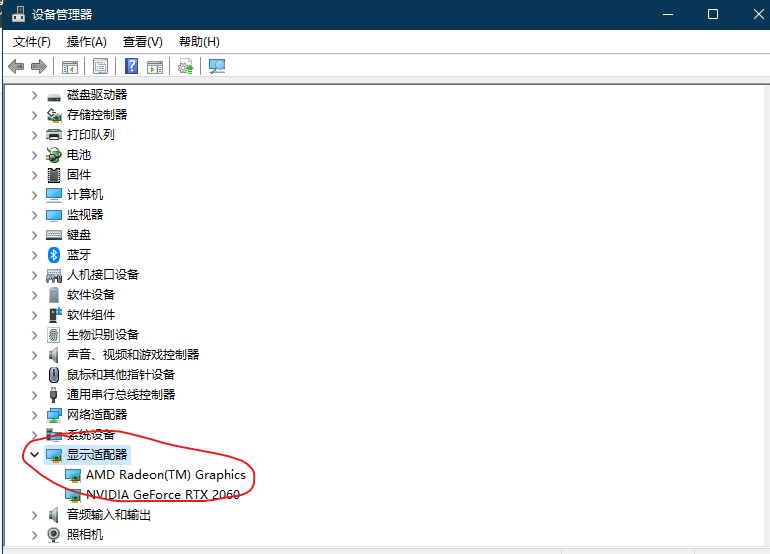Click the show/hide action pane toolbar icon
The image size is (770, 554).
pos(155,67)
